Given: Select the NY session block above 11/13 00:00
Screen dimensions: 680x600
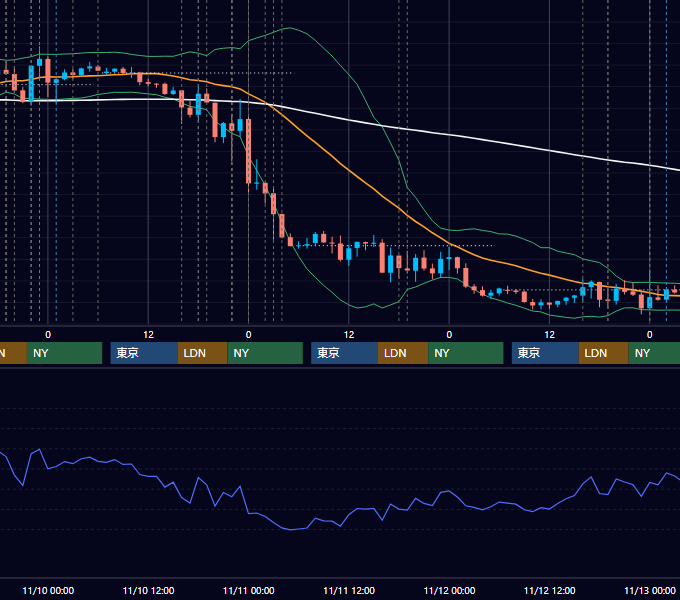Looking at the screenshot, I should click(x=654, y=353).
